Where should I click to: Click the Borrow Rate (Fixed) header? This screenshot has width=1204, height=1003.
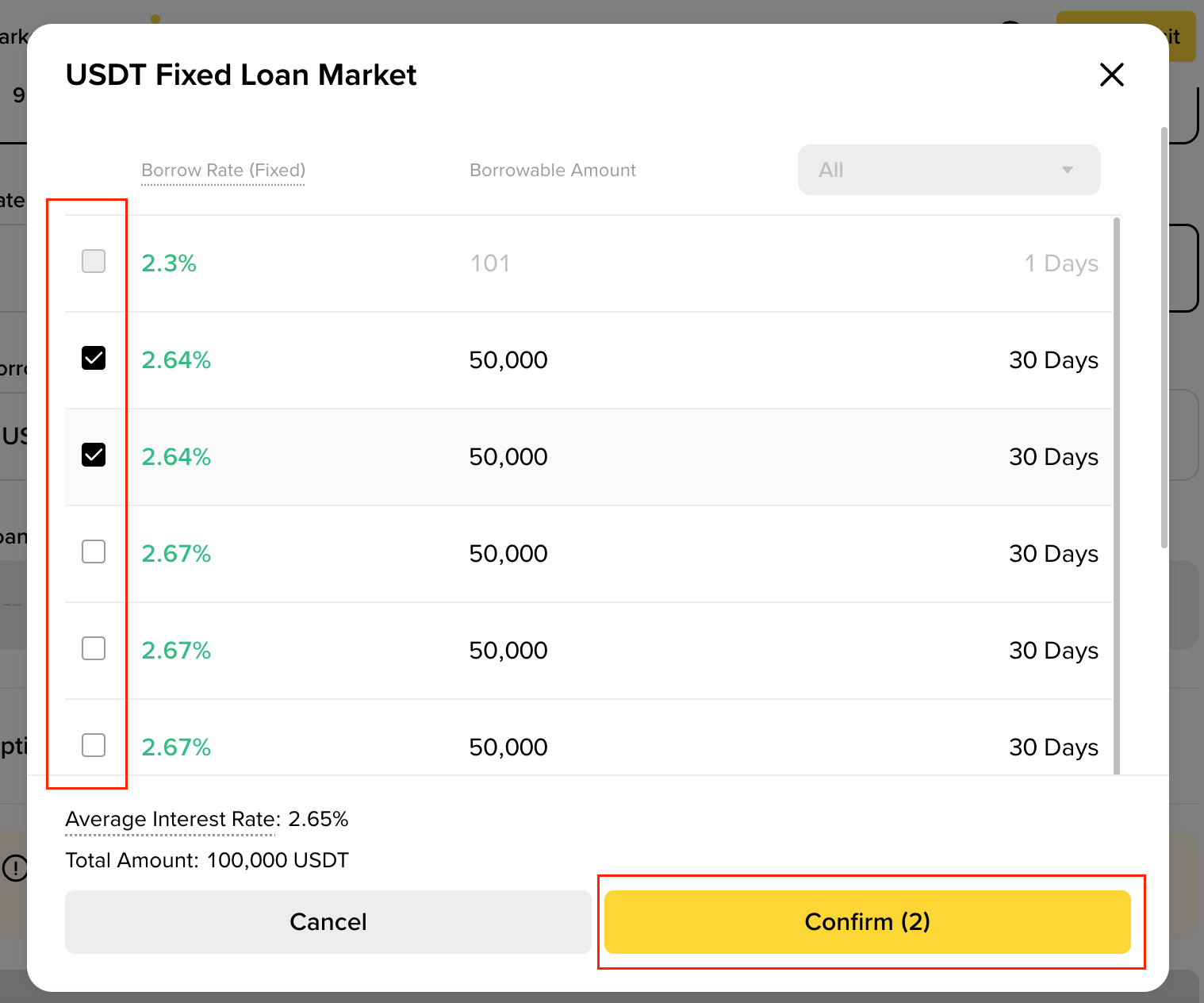[223, 170]
